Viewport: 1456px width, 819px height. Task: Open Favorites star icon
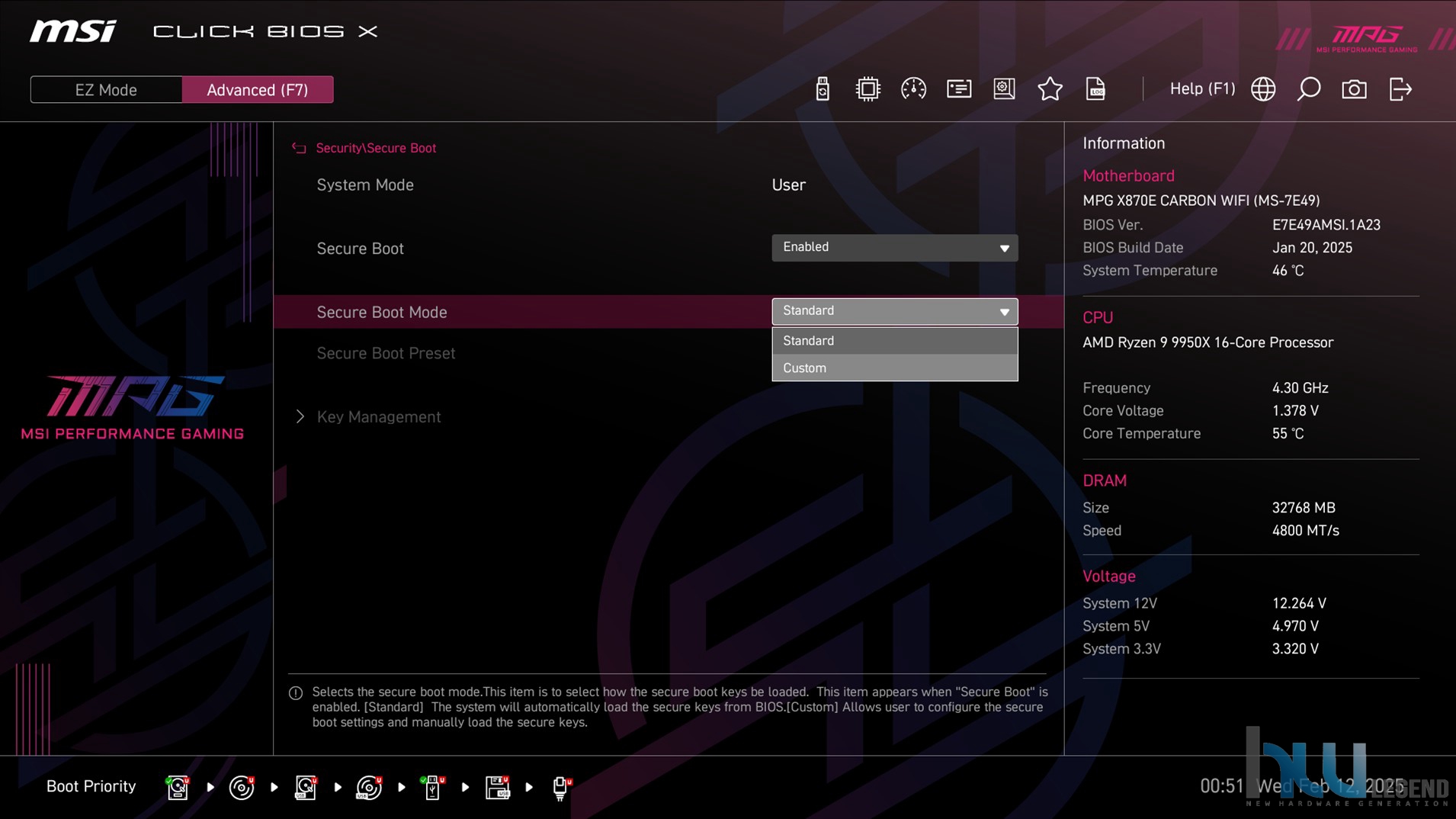pyautogui.click(x=1050, y=89)
